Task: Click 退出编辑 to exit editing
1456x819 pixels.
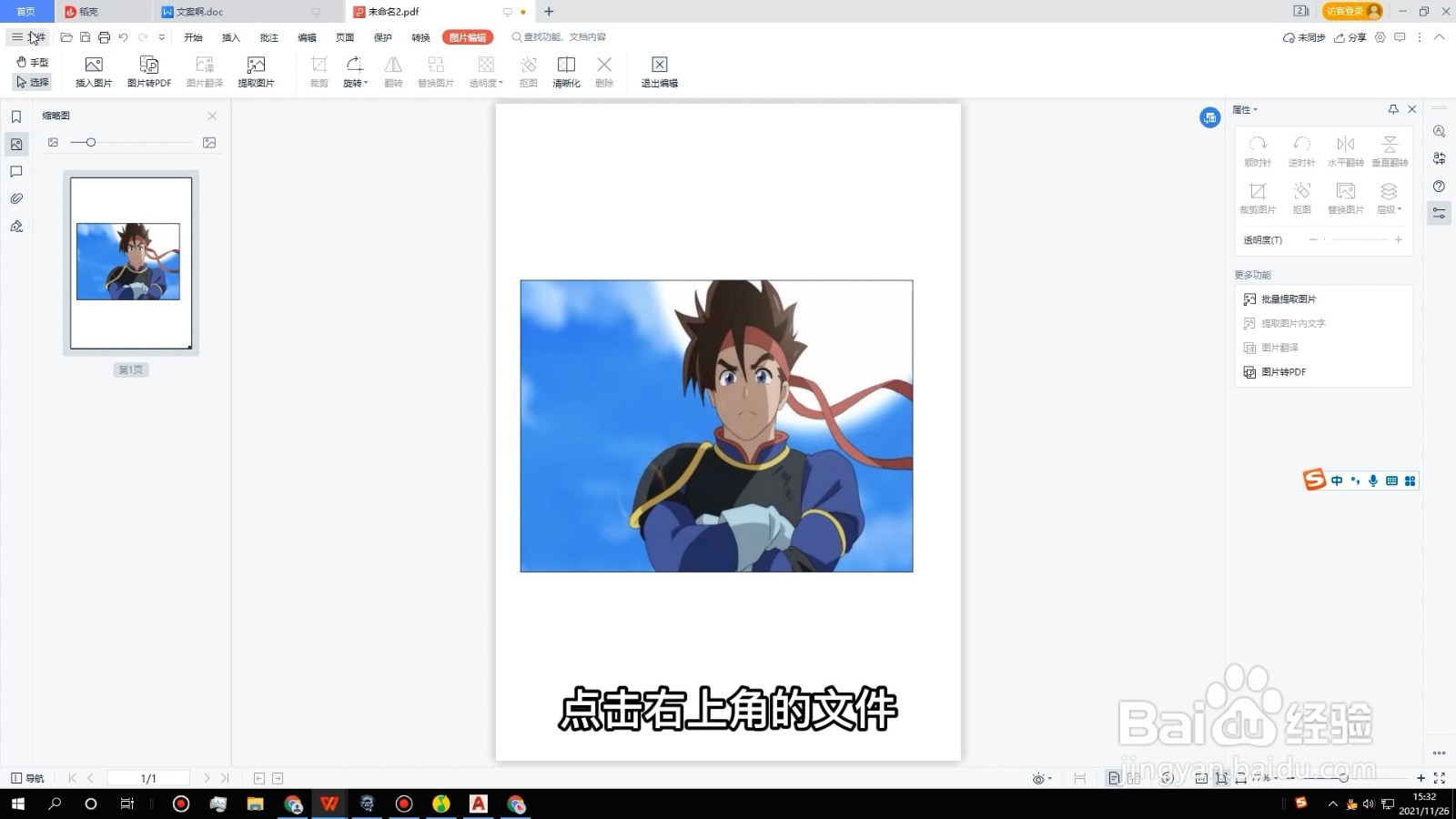Action: pos(660,72)
